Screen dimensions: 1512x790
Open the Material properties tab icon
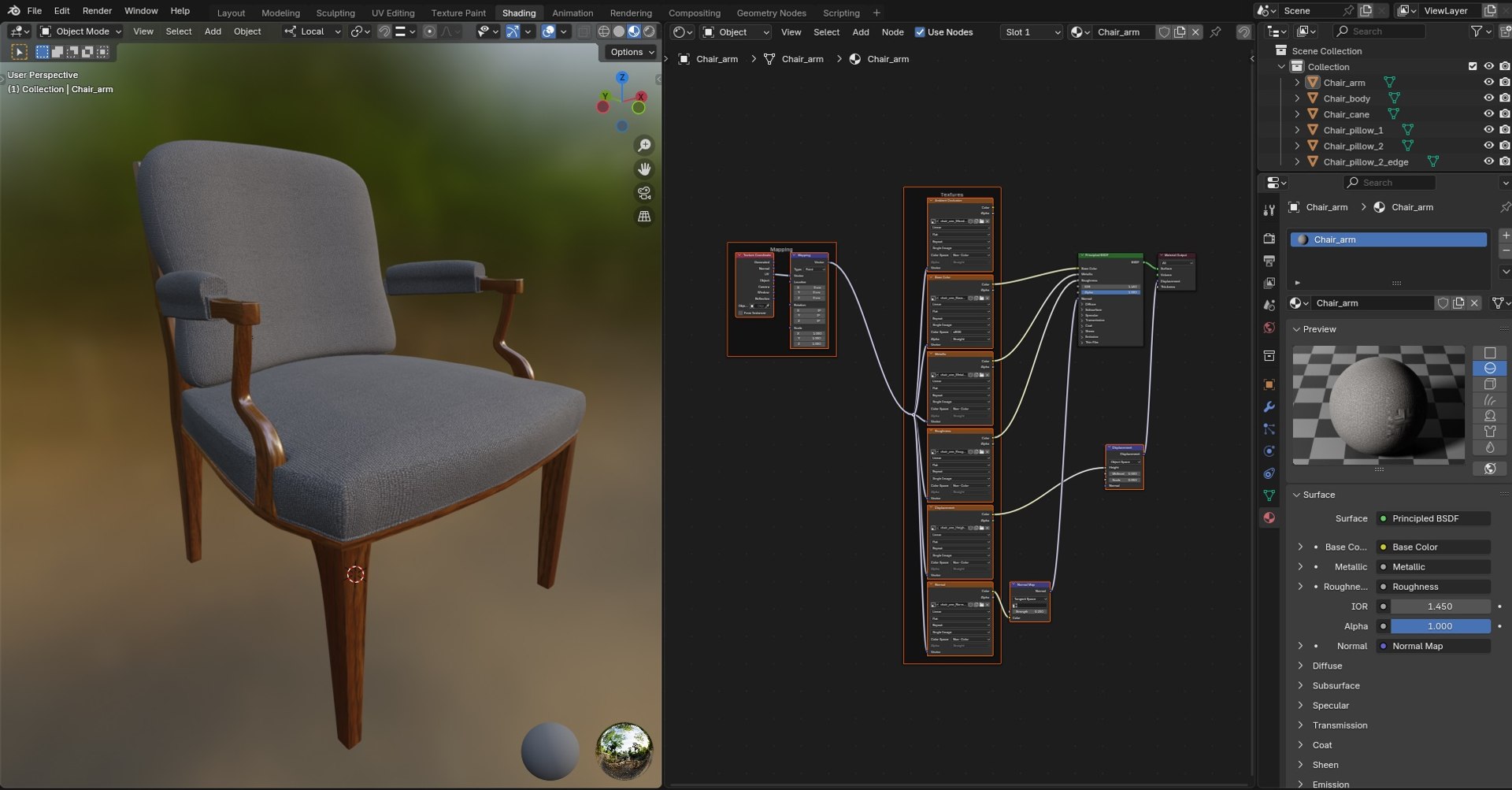(x=1269, y=517)
